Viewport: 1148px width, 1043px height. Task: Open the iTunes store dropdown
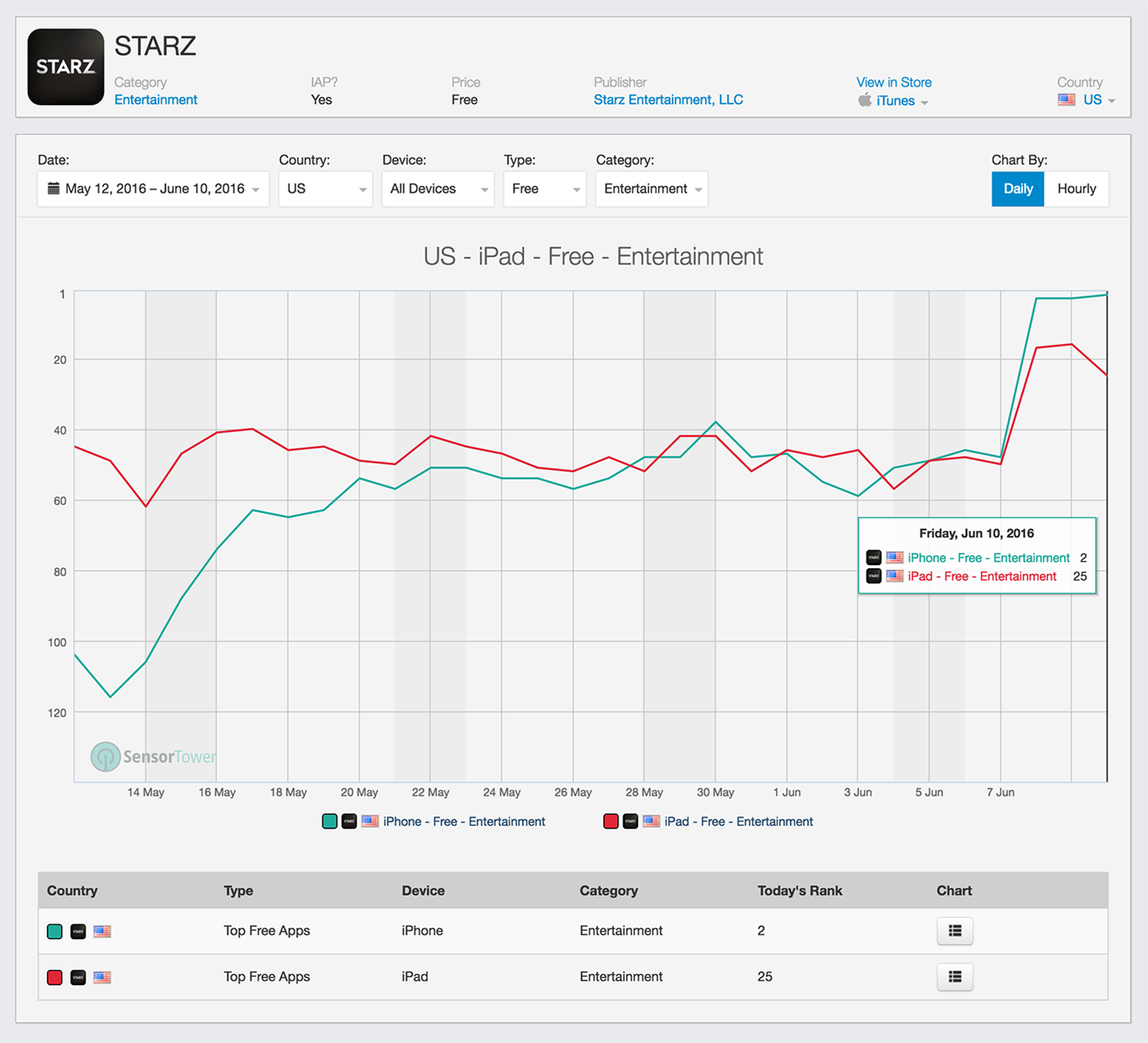pos(902,101)
